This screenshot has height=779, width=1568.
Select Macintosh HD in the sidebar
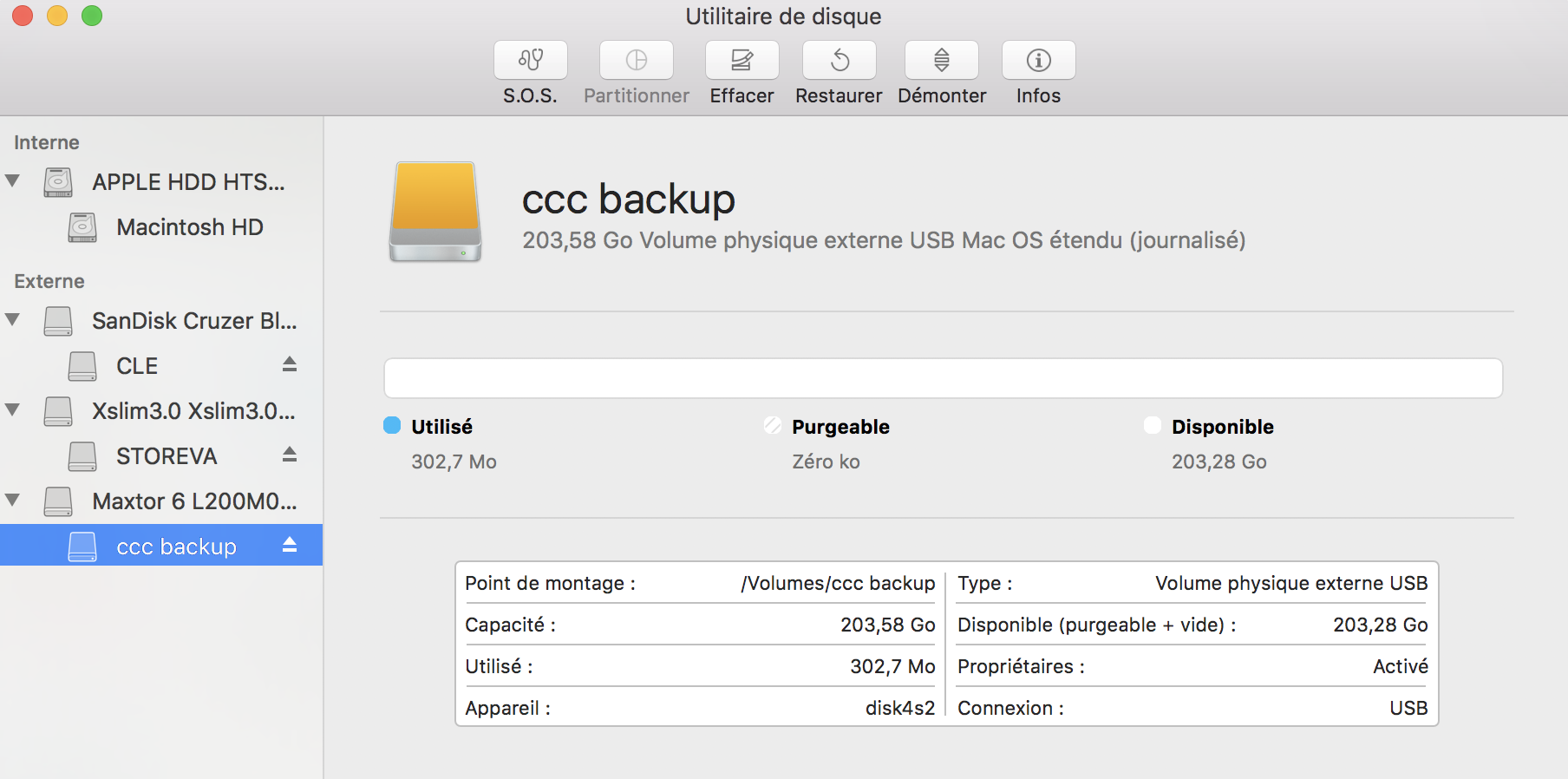click(189, 227)
